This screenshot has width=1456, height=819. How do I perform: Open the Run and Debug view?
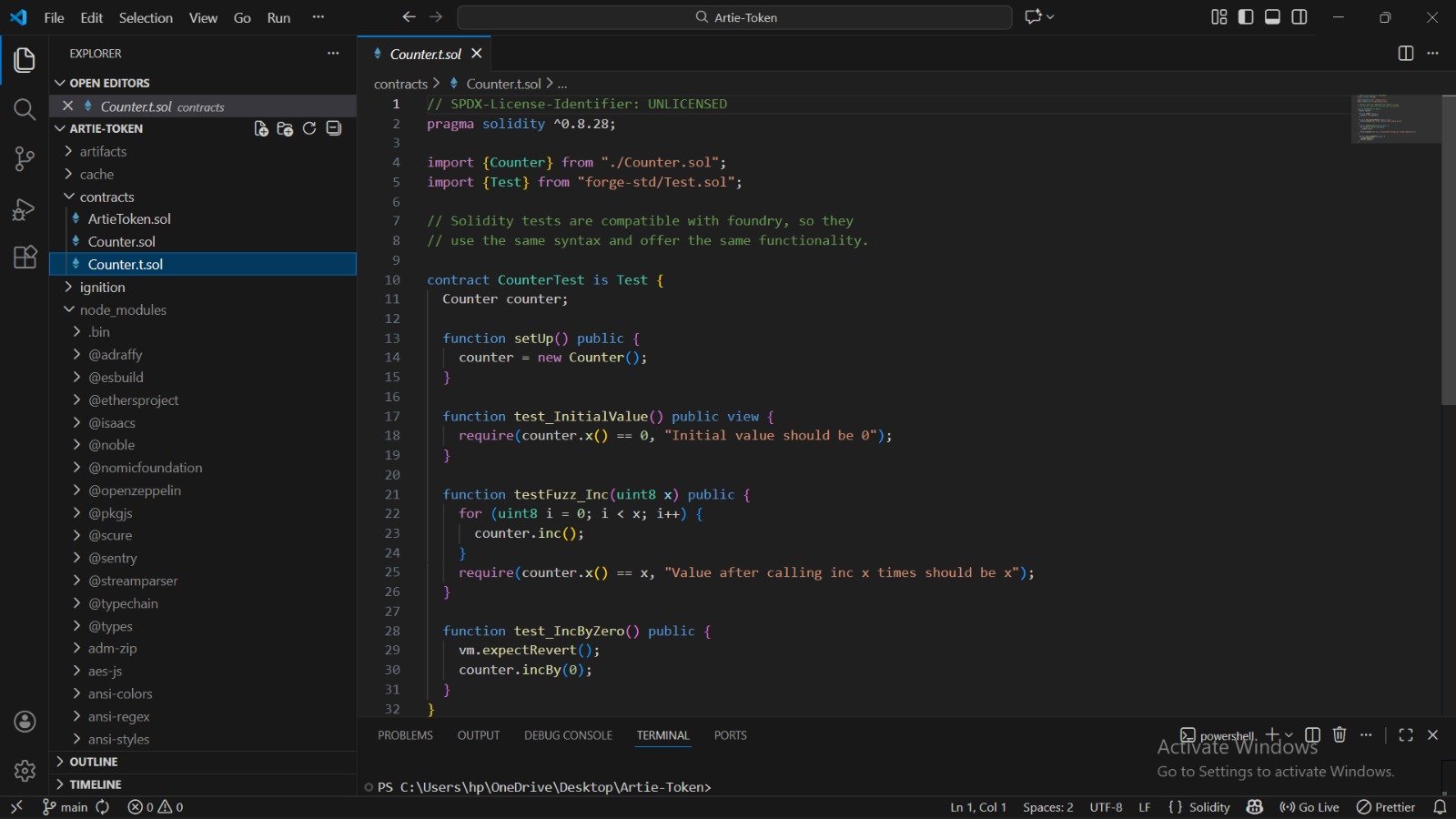[25, 209]
